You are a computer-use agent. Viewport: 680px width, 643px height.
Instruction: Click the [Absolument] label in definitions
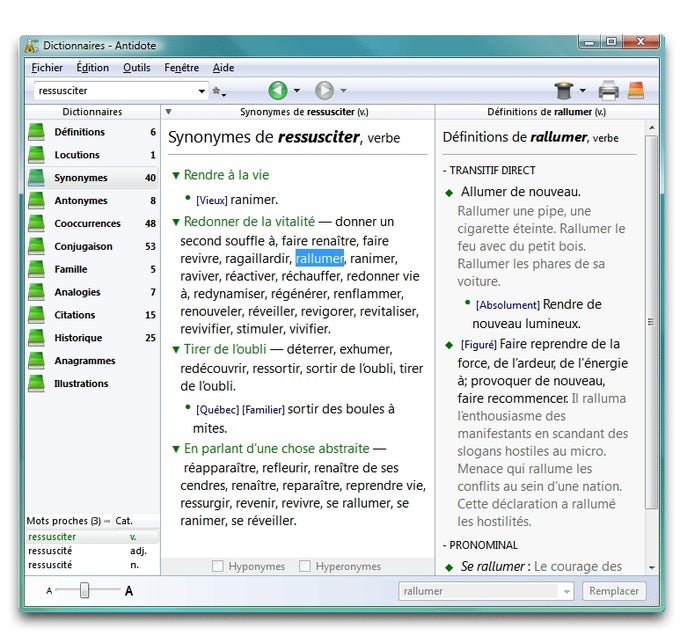click(507, 305)
